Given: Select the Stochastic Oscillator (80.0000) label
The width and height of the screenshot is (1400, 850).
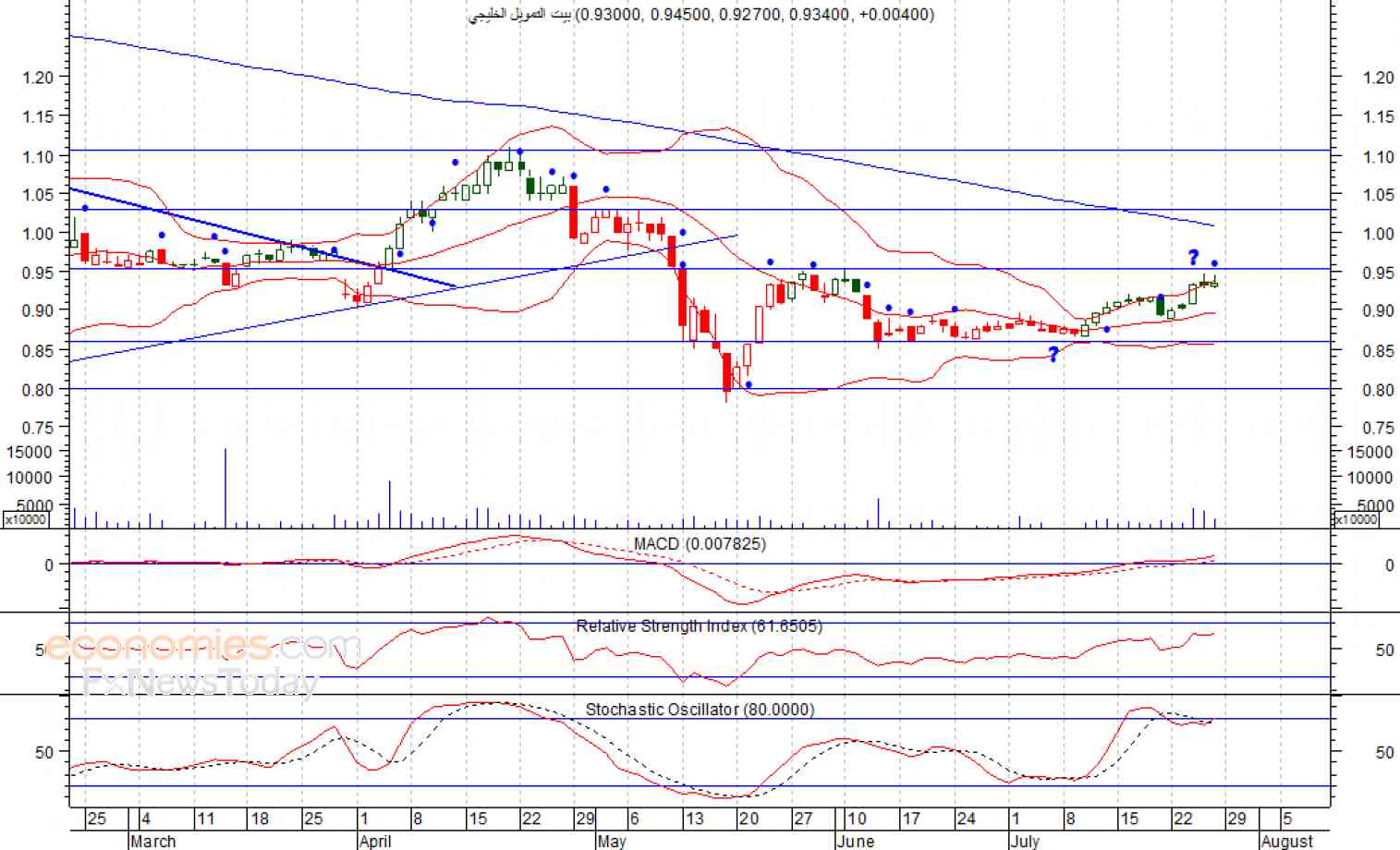Looking at the screenshot, I should click(700, 710).
